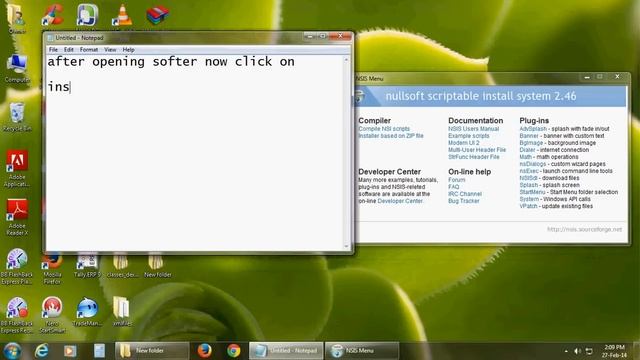Open the user folder icon on the desktop
The image size is (640, 360).
click(x=16, y=19)
